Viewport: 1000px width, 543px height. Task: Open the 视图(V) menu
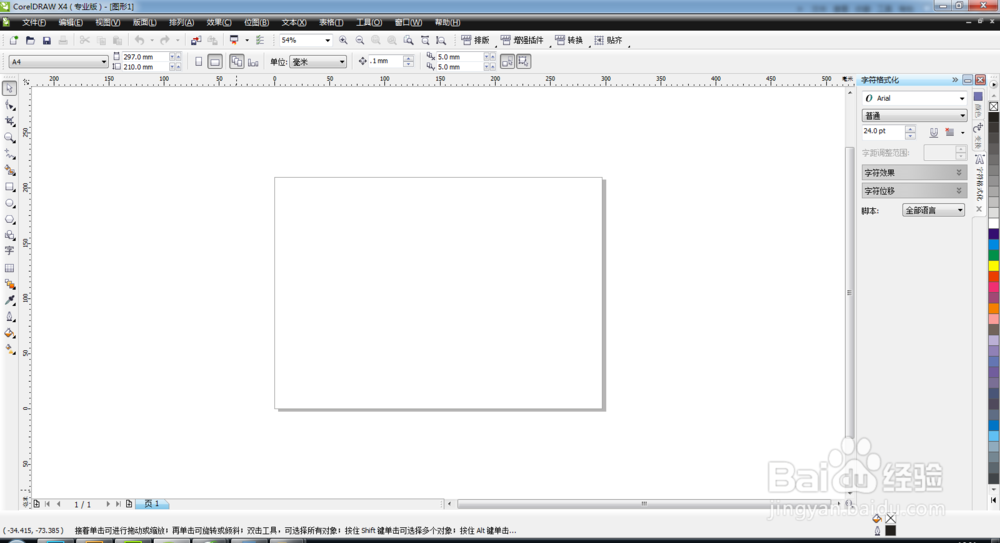pos(108,22)
